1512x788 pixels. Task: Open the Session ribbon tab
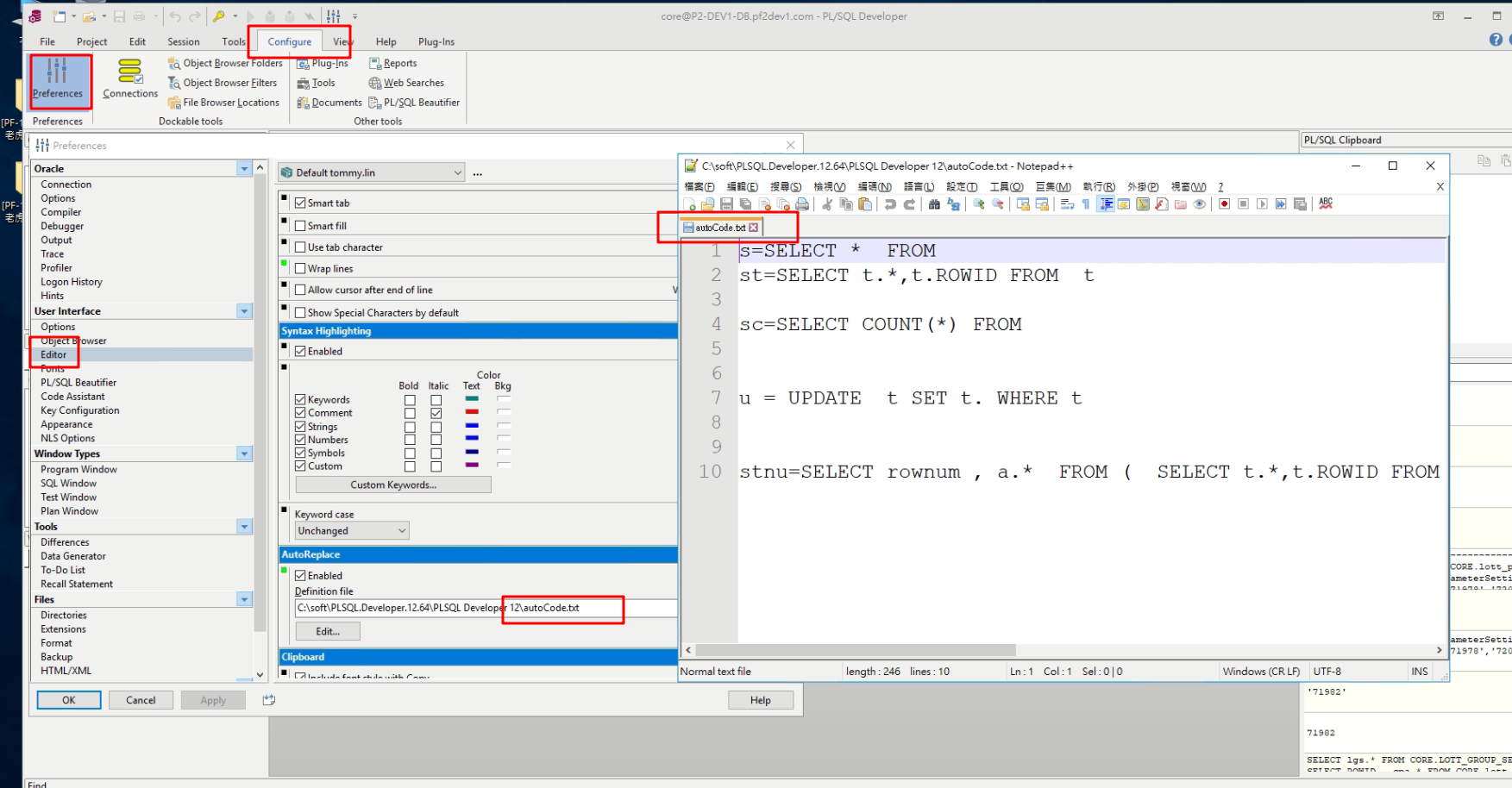(x=183, y=41)
